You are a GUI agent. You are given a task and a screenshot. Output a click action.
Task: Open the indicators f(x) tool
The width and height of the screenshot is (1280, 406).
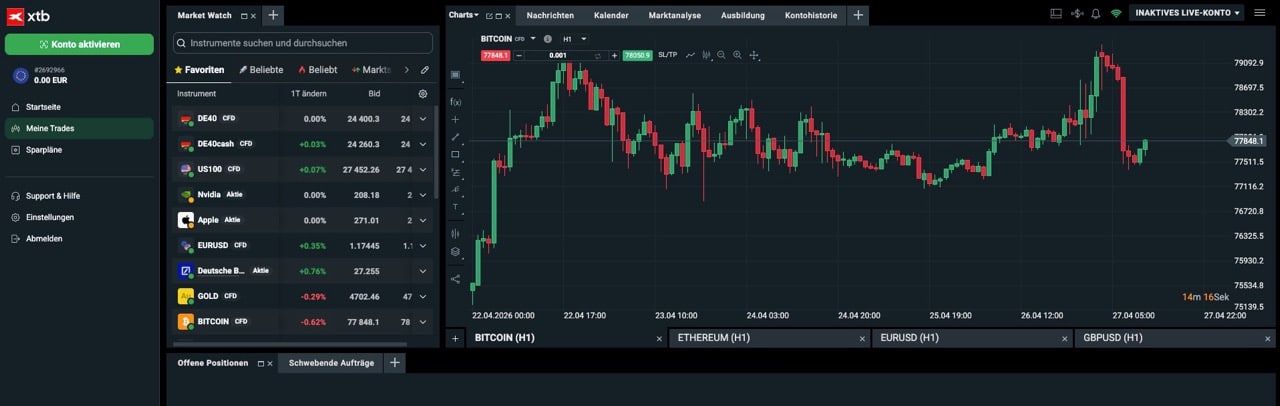coord(456,102)
